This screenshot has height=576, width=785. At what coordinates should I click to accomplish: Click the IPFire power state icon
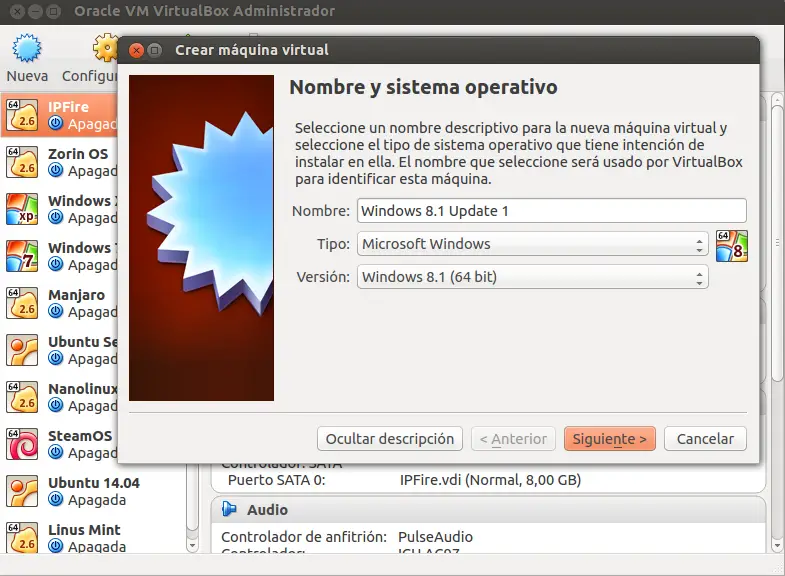(x=56, y=123)
